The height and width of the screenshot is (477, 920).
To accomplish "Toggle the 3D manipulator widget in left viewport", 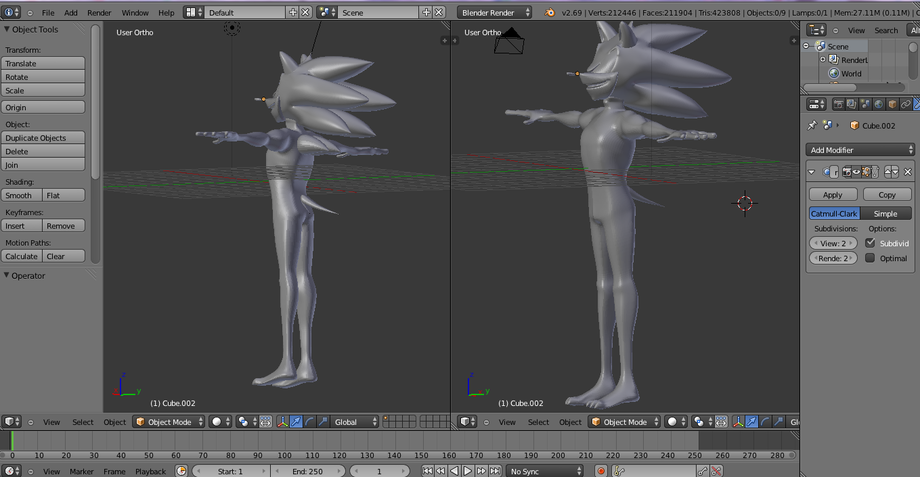I will pos(281,422).
